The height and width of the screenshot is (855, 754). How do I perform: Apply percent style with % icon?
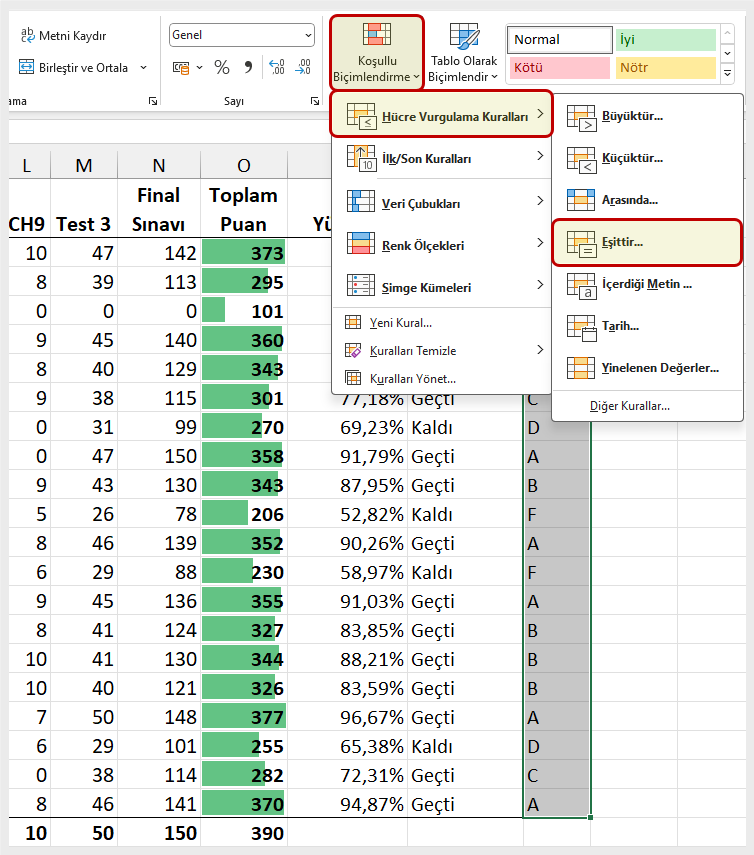[x=221, y=68]
